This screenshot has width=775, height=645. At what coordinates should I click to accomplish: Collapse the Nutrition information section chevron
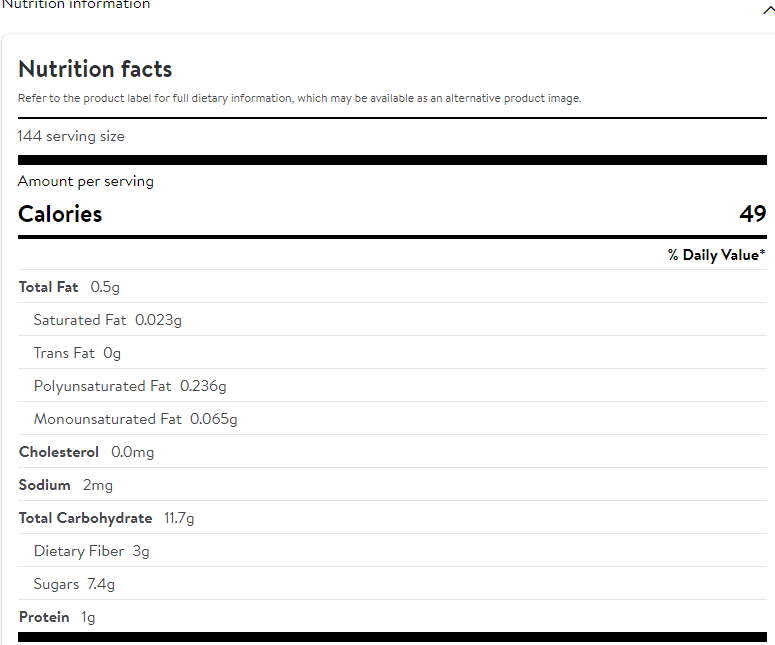pos(767,8)
